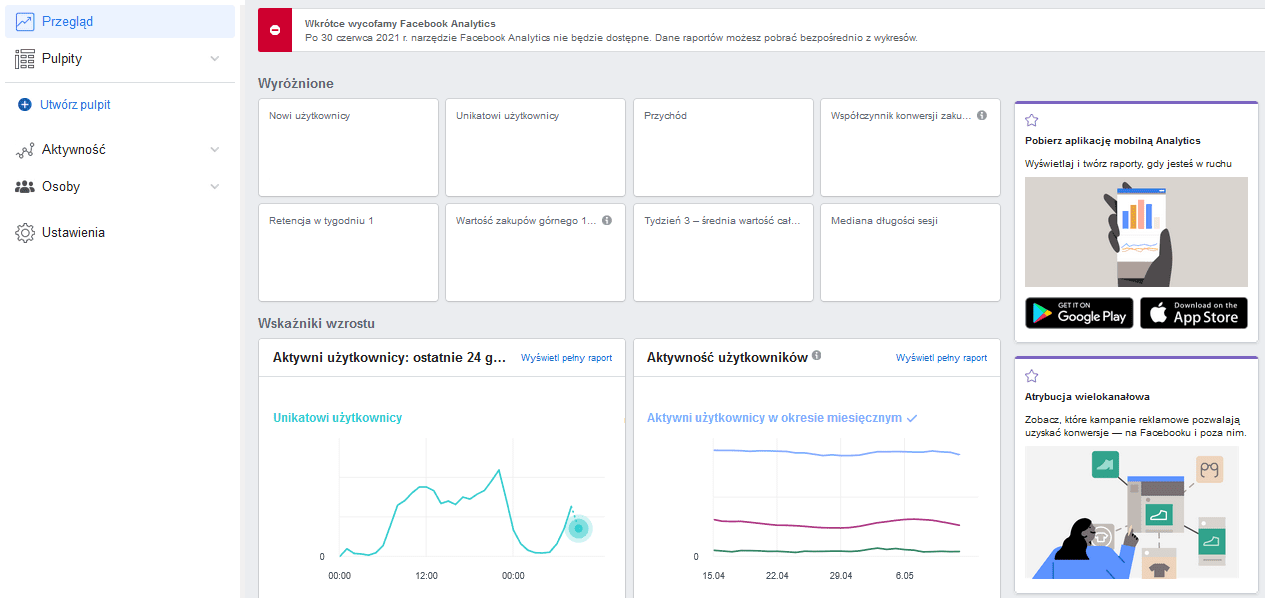Click the Download on the App Store button
The width and height of the screenshot is (1265, 598).
tap(1194, 313)
